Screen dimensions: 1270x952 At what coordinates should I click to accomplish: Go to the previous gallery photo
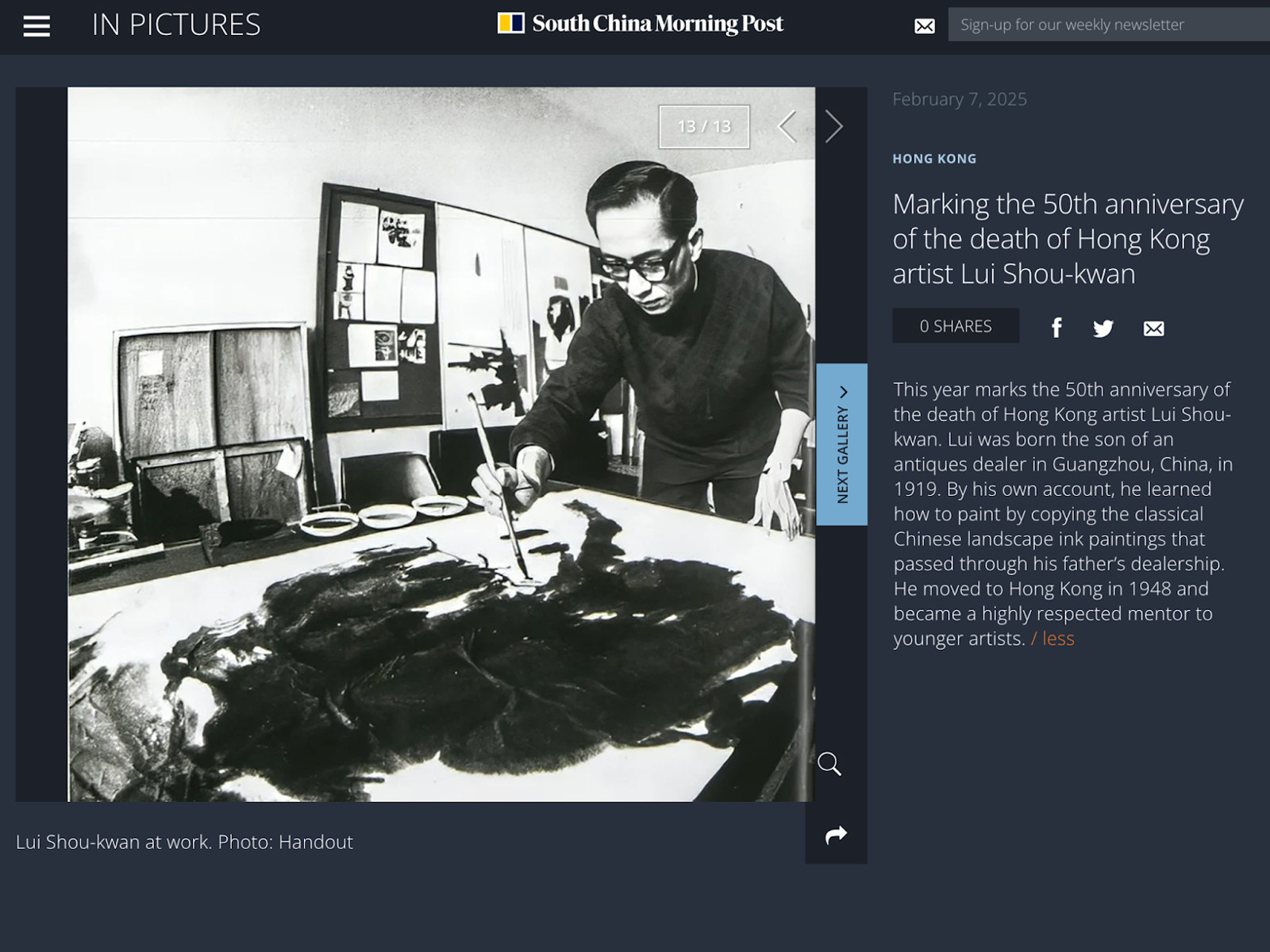787,126
